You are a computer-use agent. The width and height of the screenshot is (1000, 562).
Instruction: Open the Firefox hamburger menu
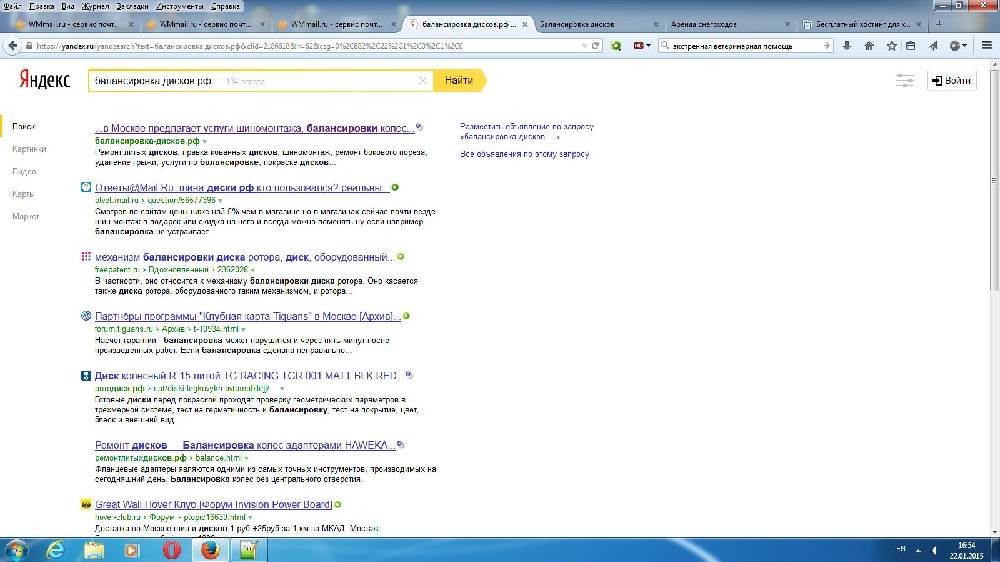tap(987, 46)
